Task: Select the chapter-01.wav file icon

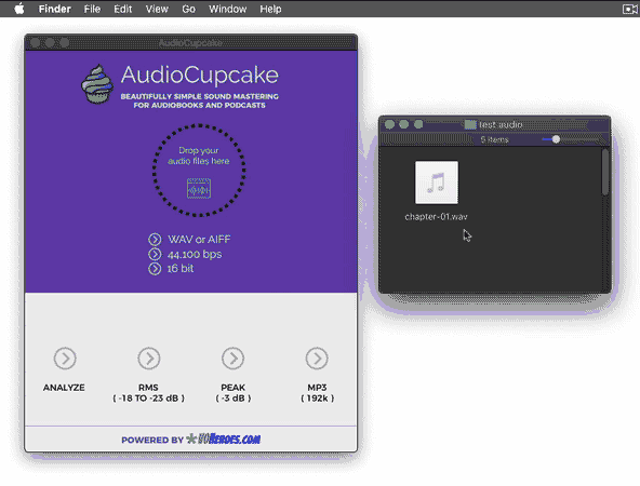Action: [x=436, y=182]
